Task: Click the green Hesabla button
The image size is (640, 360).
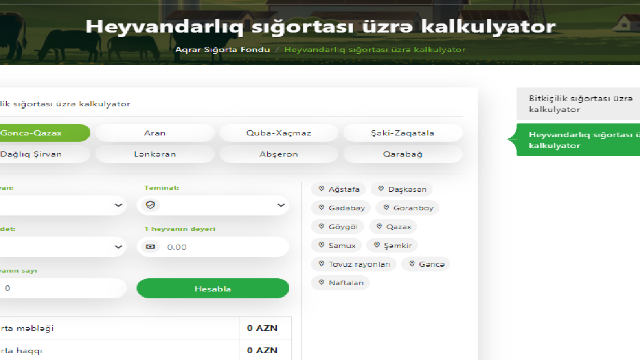Action: [213, 288]
